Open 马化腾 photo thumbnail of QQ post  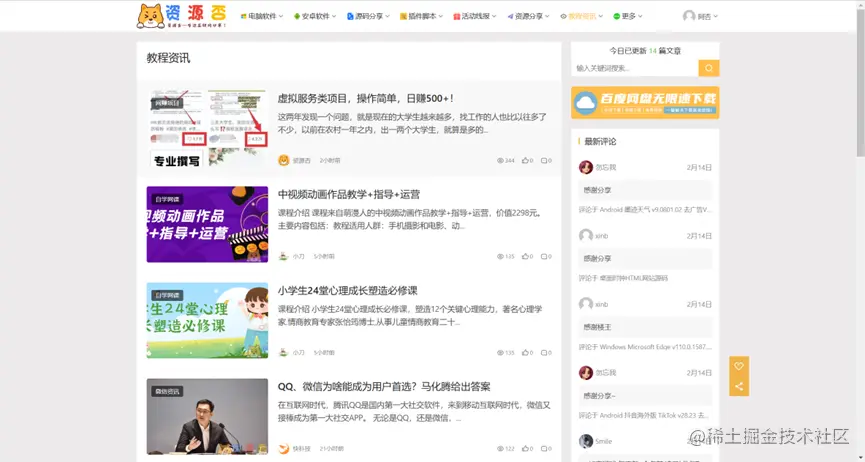[207, 416]
